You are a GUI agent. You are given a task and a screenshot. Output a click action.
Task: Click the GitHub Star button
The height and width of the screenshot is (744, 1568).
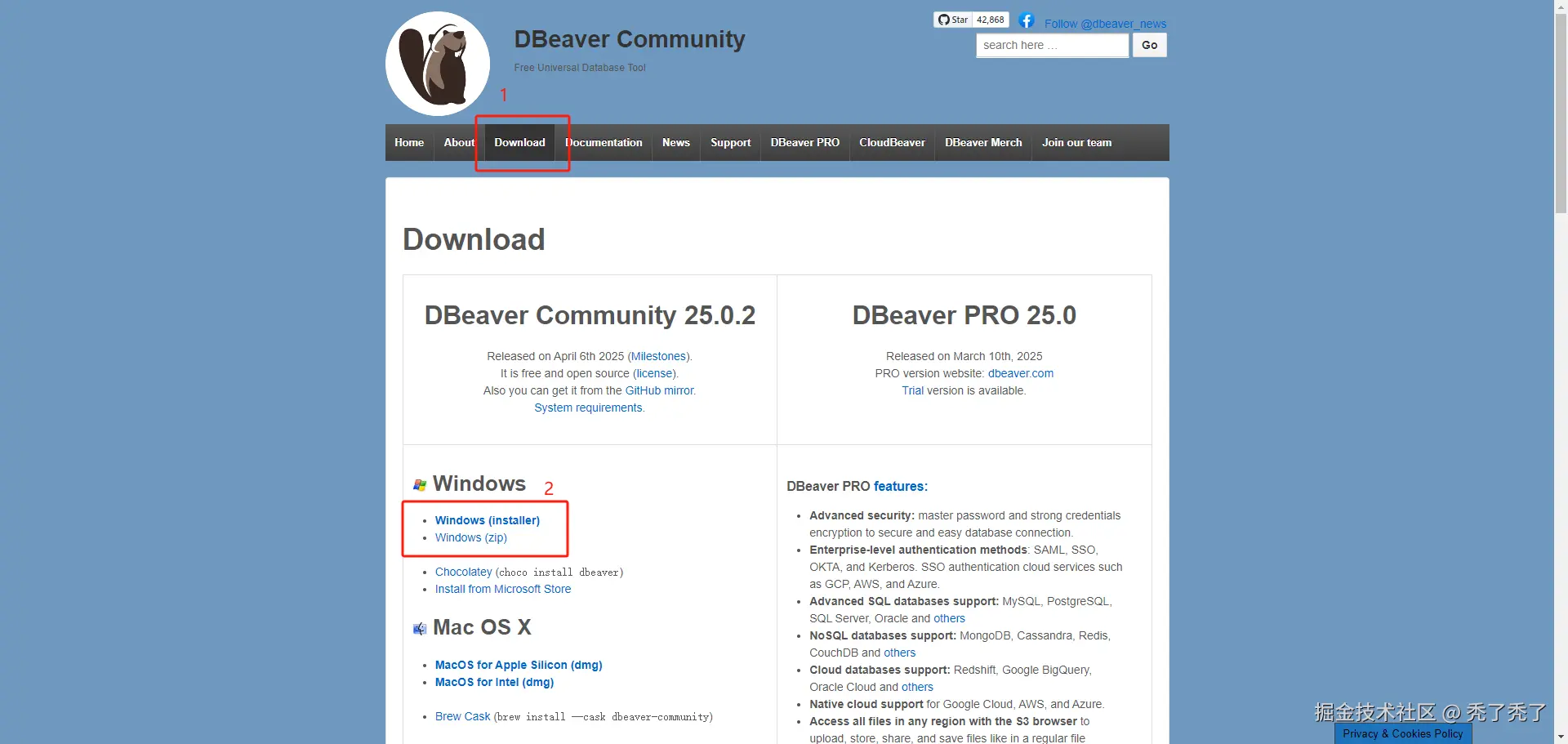click(x=953, y=20)
